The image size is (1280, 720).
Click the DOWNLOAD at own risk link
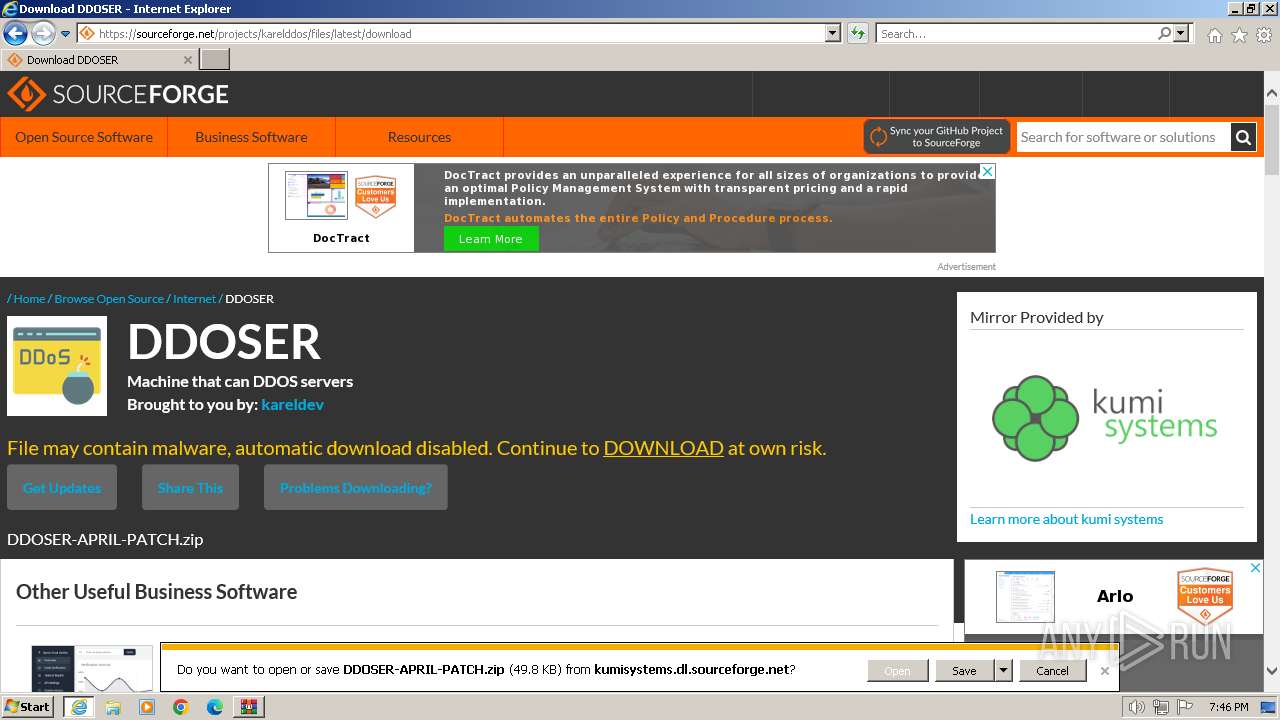click(x=663, y=448)
